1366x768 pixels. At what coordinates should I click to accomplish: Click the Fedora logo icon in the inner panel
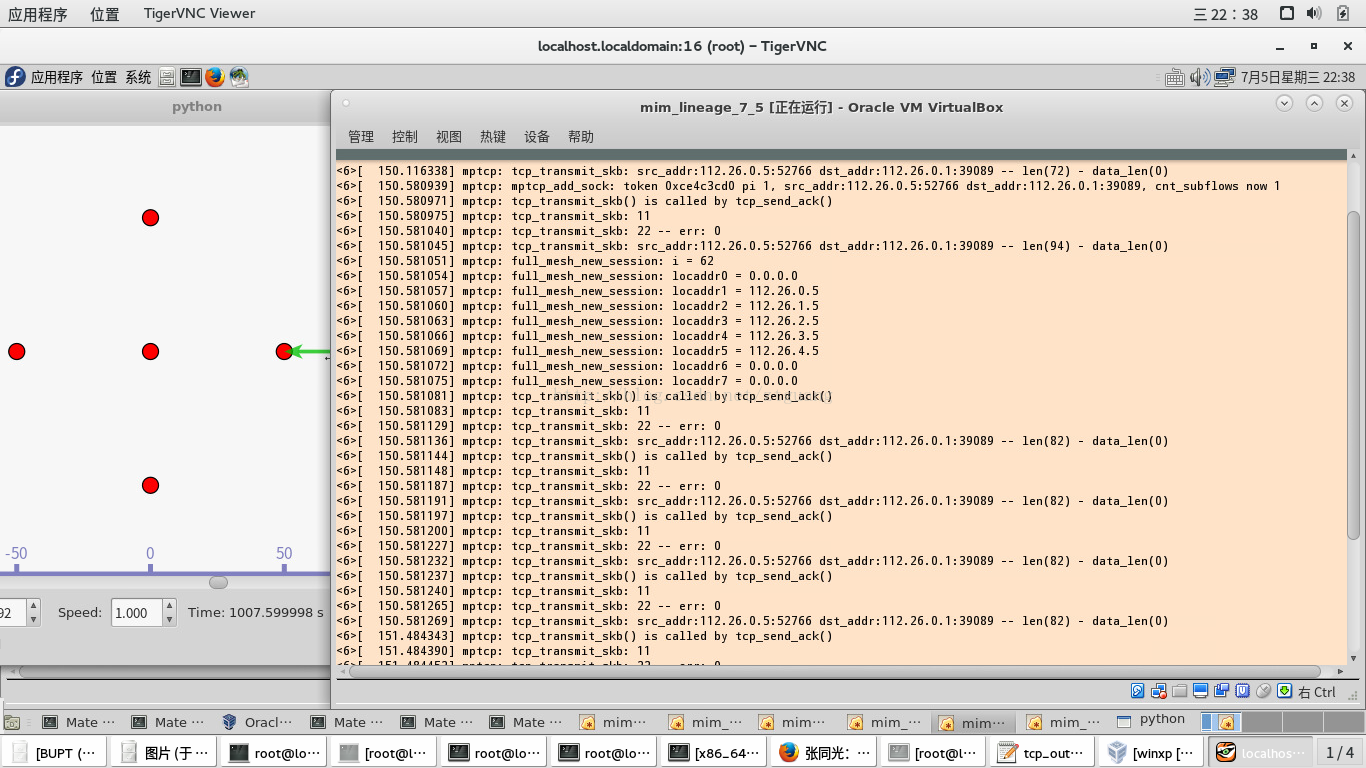(15, 77)
